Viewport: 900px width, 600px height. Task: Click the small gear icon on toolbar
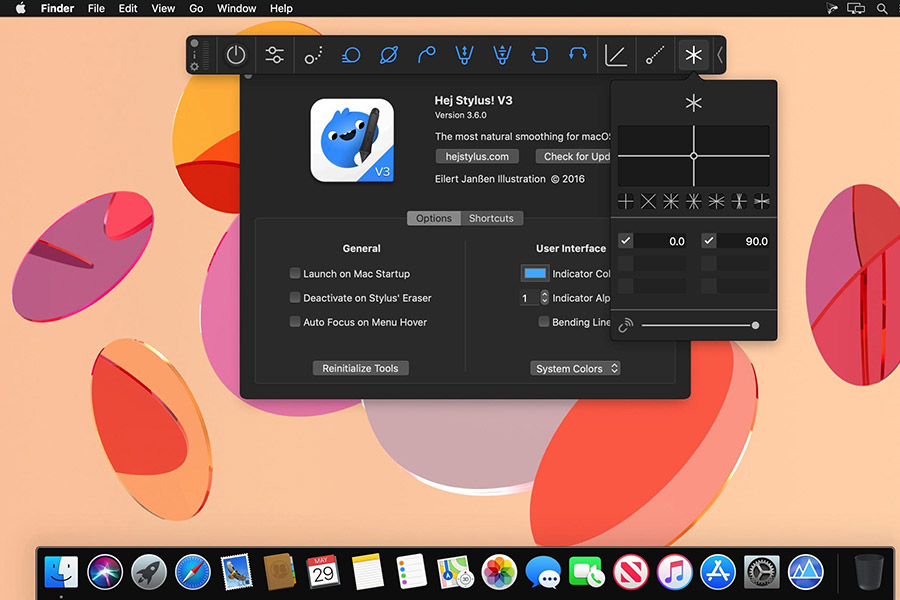click(x=195, y=67)
